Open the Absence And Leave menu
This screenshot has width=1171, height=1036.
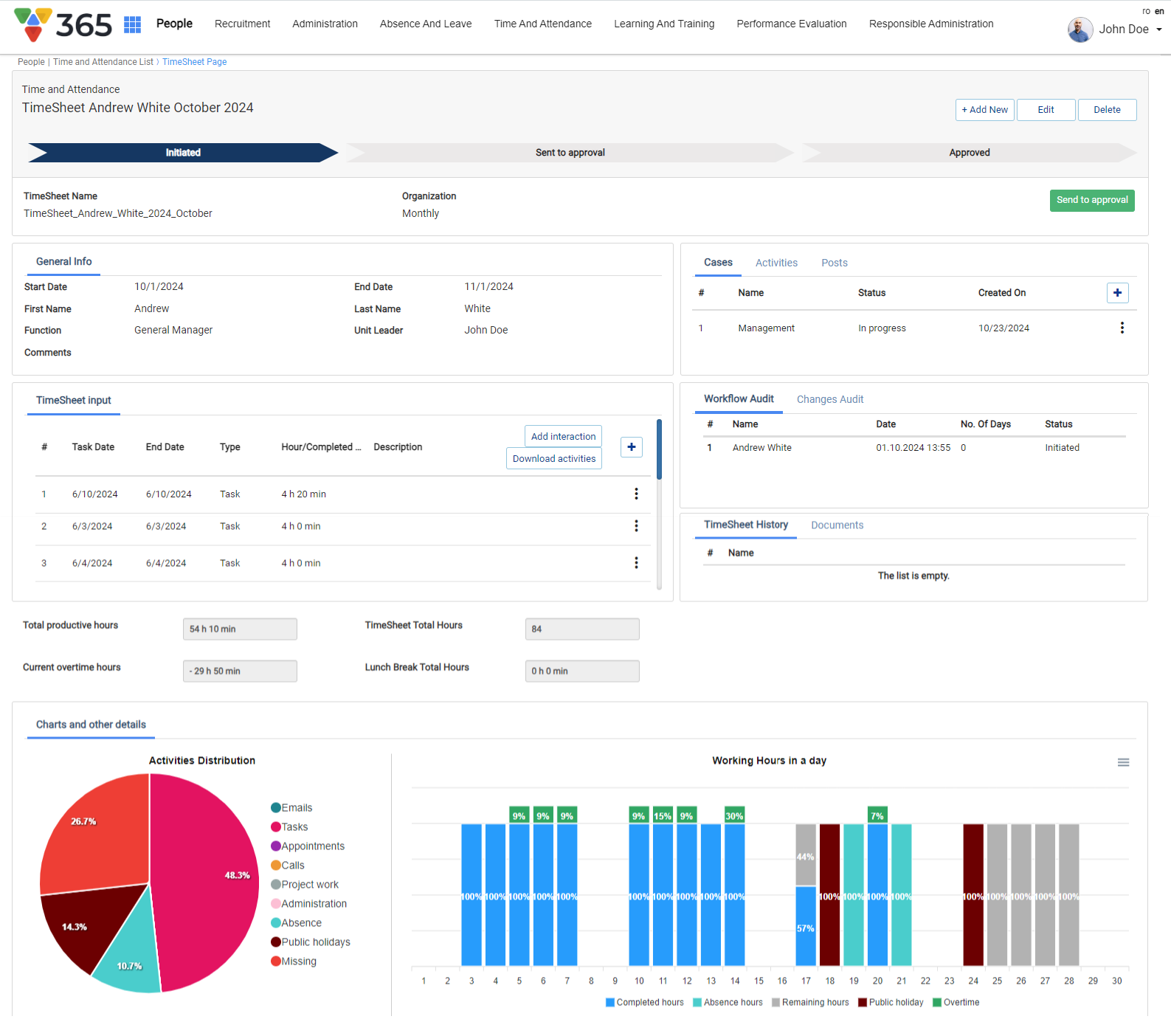point(426,24)
